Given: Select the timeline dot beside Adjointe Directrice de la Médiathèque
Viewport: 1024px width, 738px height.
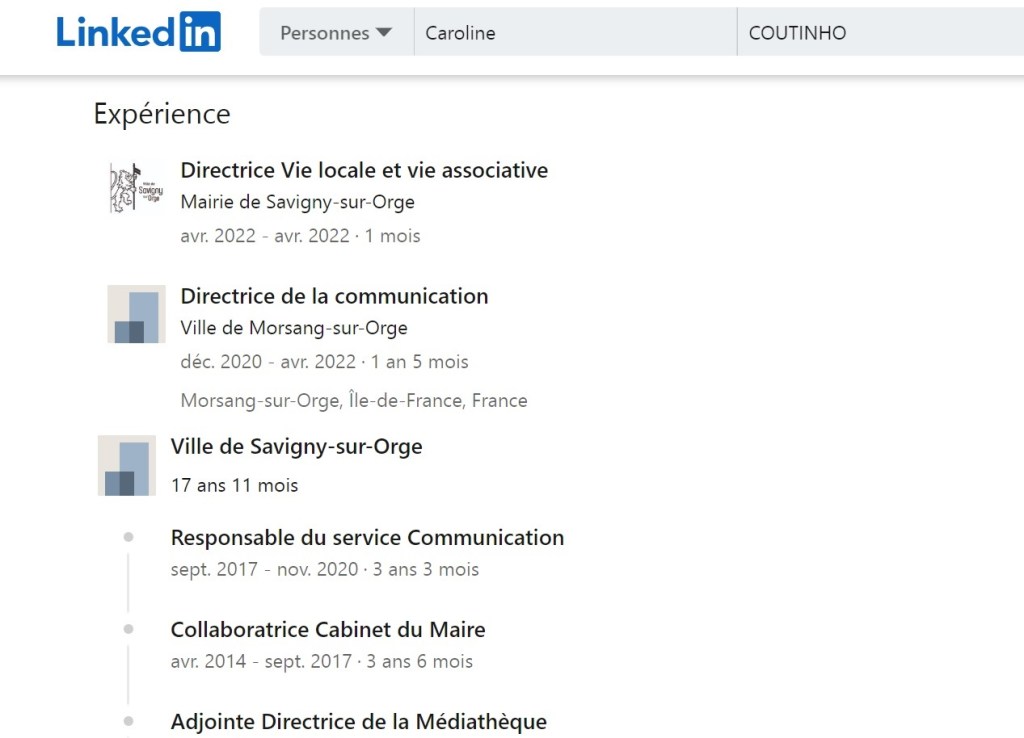Looking at the screenshot, I should [128, 720].
